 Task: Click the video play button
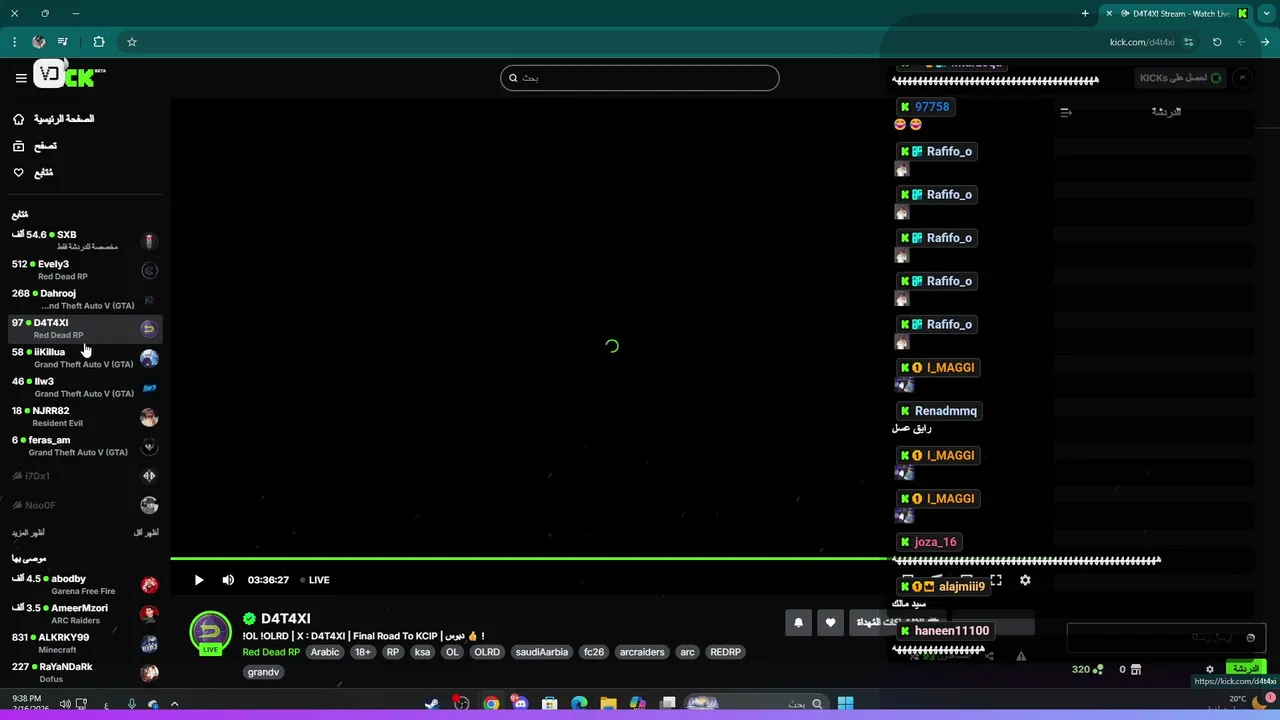pos(199,580)
